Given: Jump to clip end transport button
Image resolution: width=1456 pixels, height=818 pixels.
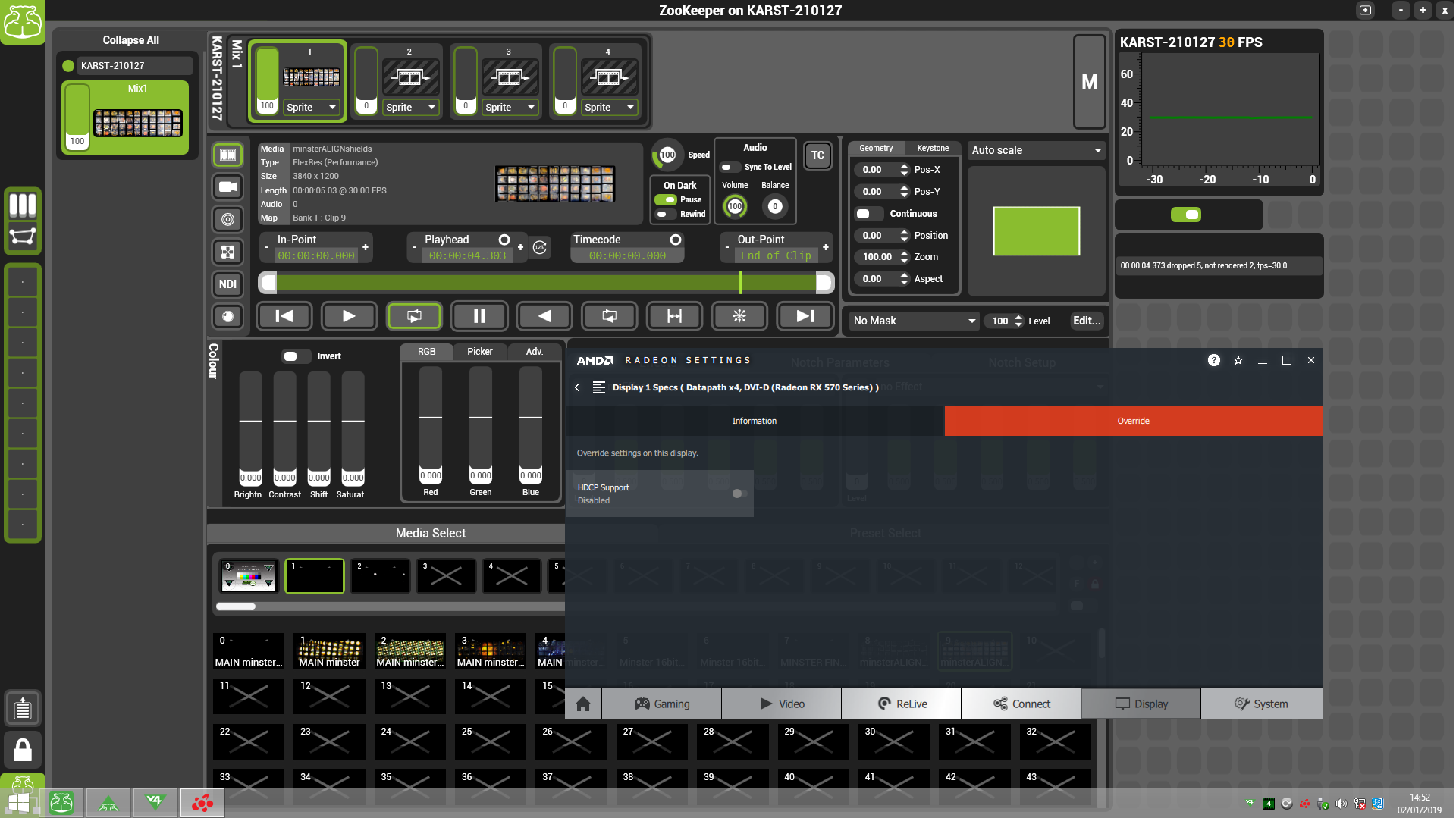Looking at the screenshot, I should click(x=805, y=316).
